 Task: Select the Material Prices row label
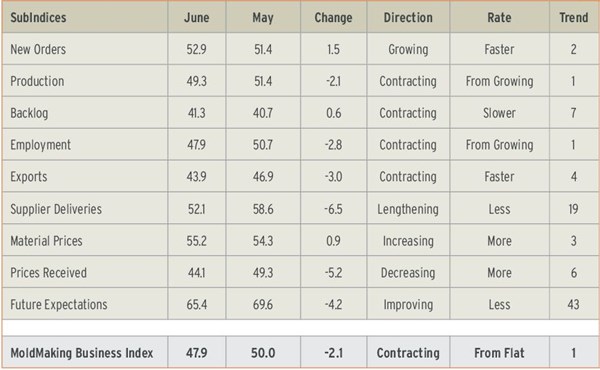click(x=46, y=241)
